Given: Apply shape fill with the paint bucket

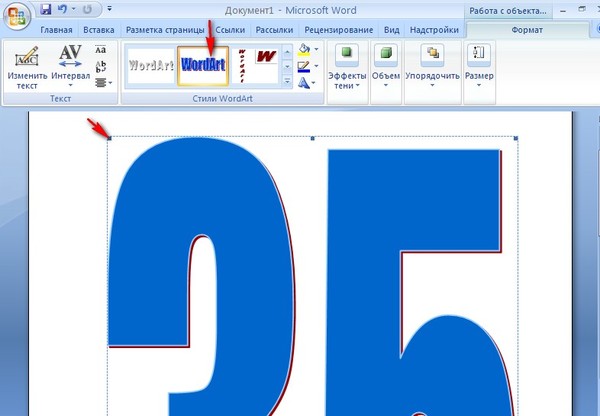Looking at the screenshot, I should 304,50.
